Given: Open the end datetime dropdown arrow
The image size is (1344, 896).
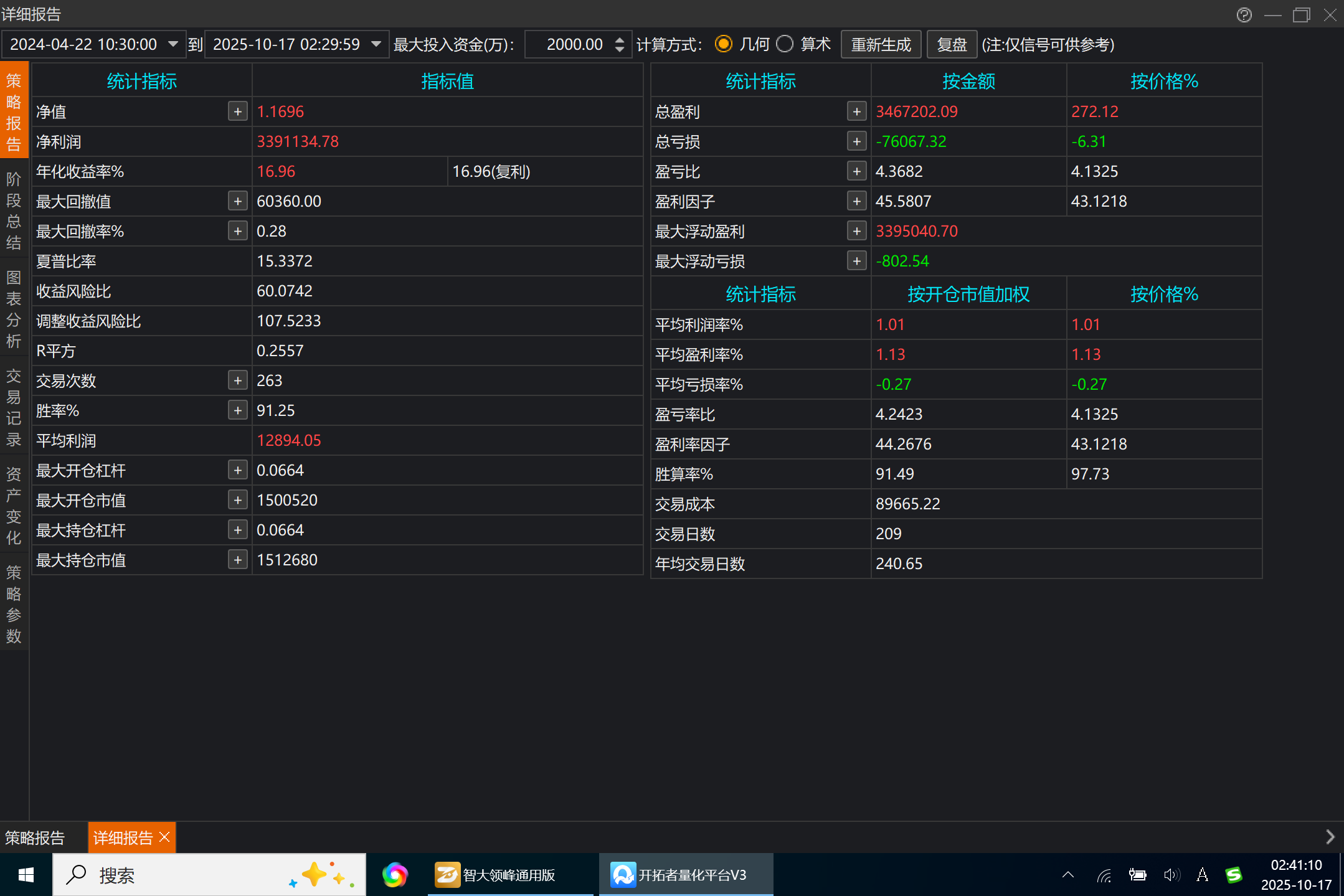Looking at the screenshot, I should pyautogui.click(x=376, y=44).
